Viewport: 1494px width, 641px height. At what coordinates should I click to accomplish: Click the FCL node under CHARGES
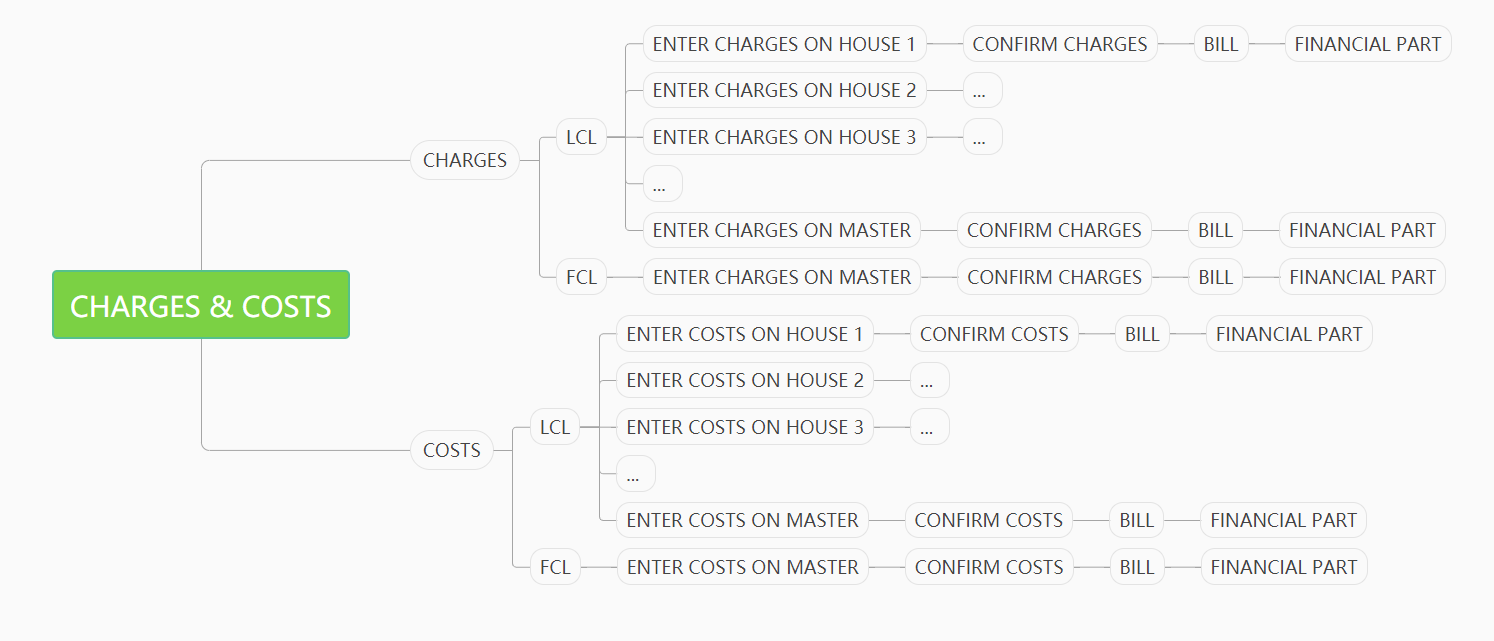pos(581,277)
